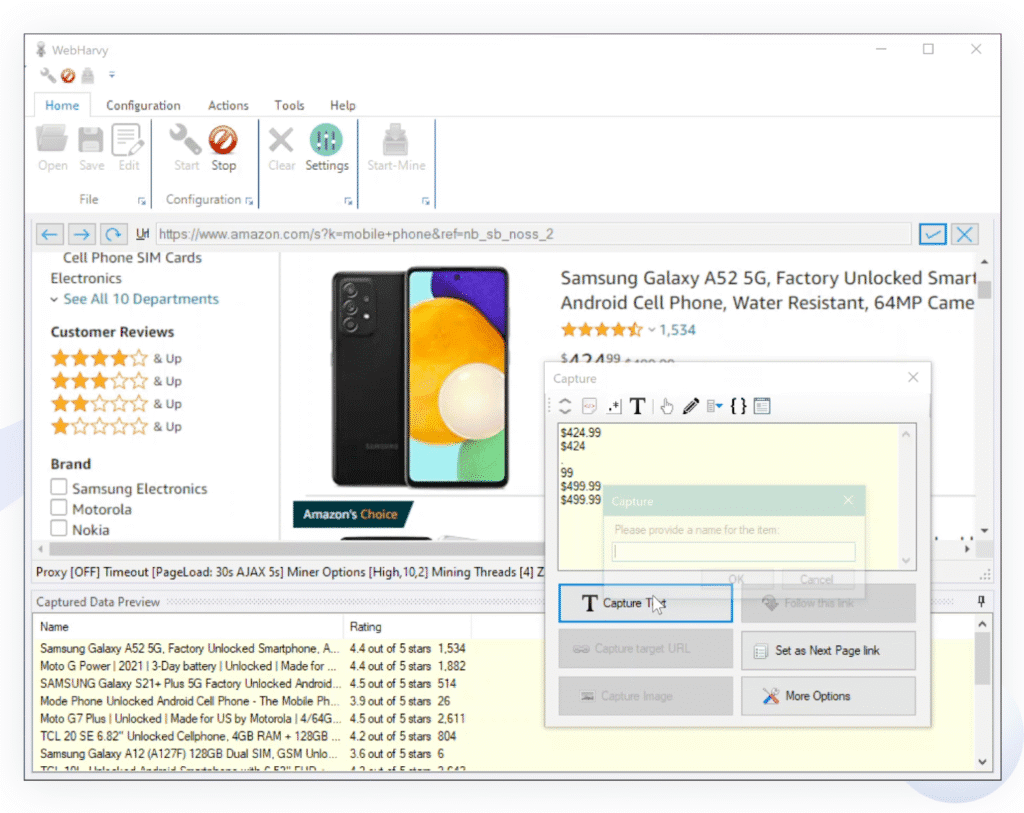
Task: Tick the Motorola brand checkbox
Action: (60, 509)
